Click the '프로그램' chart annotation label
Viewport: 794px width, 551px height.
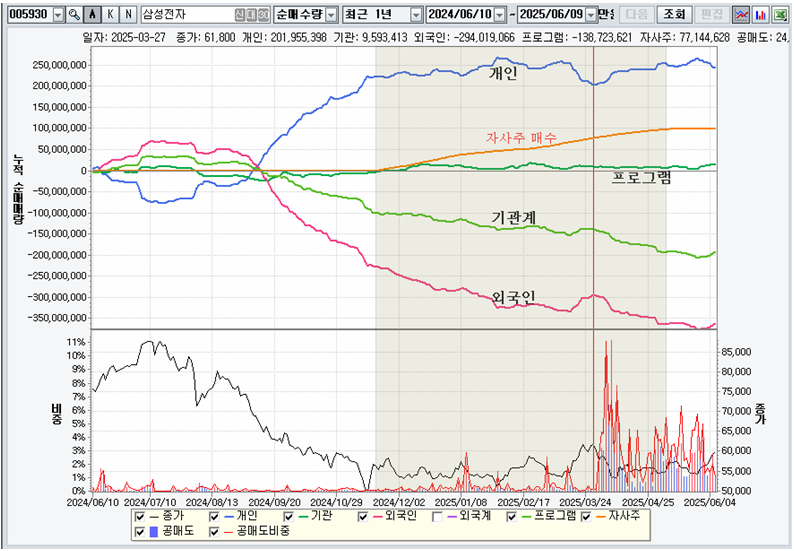point(642,177)
